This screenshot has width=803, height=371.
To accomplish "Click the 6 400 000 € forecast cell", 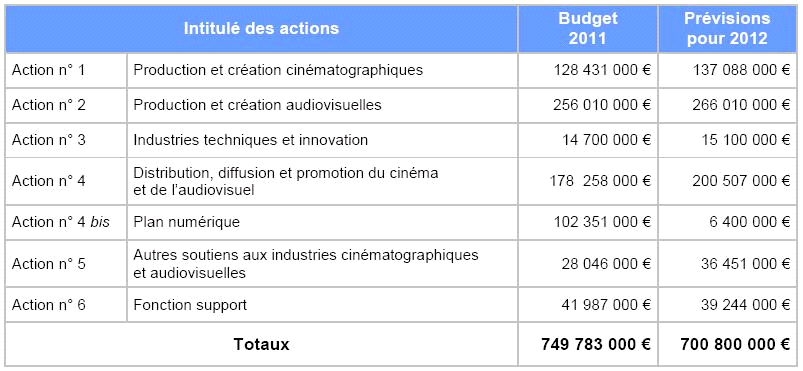I will (x=727, y=222).
